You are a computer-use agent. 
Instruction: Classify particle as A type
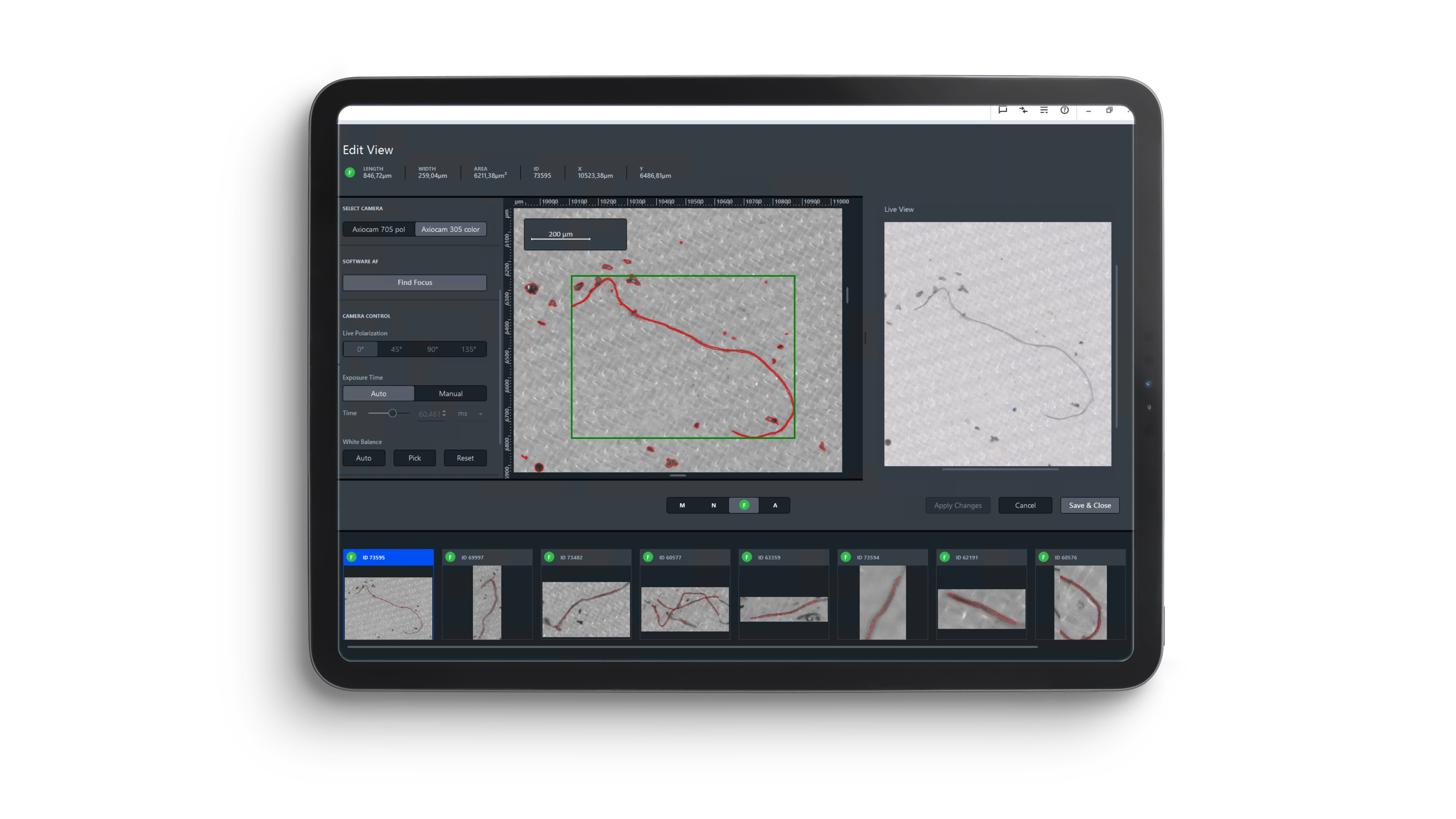pos(775,505)
